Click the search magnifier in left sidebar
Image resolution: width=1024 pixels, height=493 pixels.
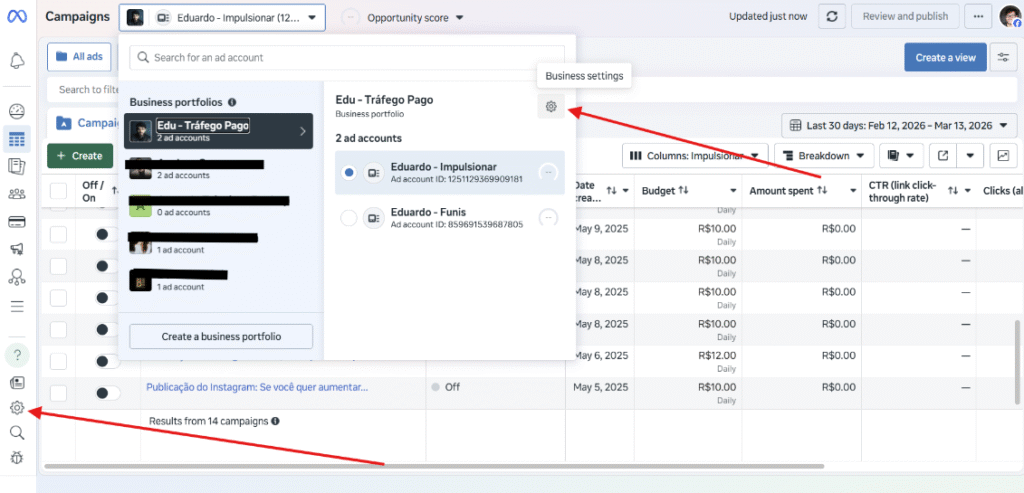pyautogui.click(x=17, y=432)
